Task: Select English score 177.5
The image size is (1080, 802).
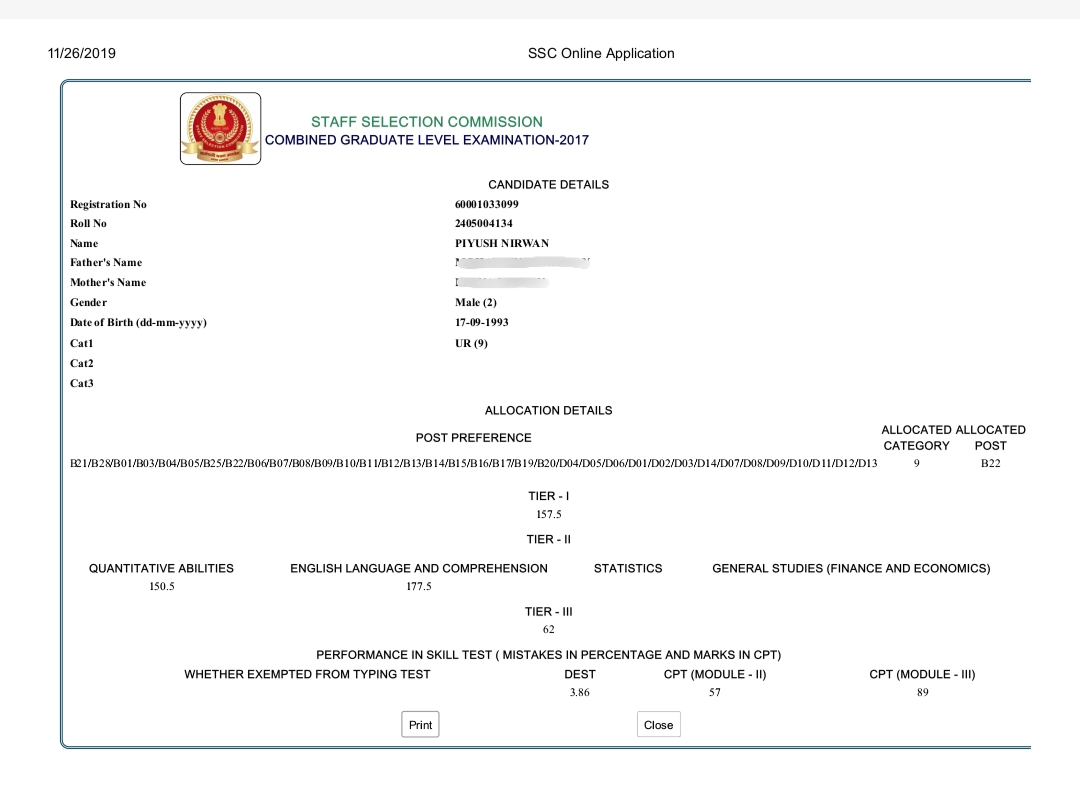Action: pos(419,586)
